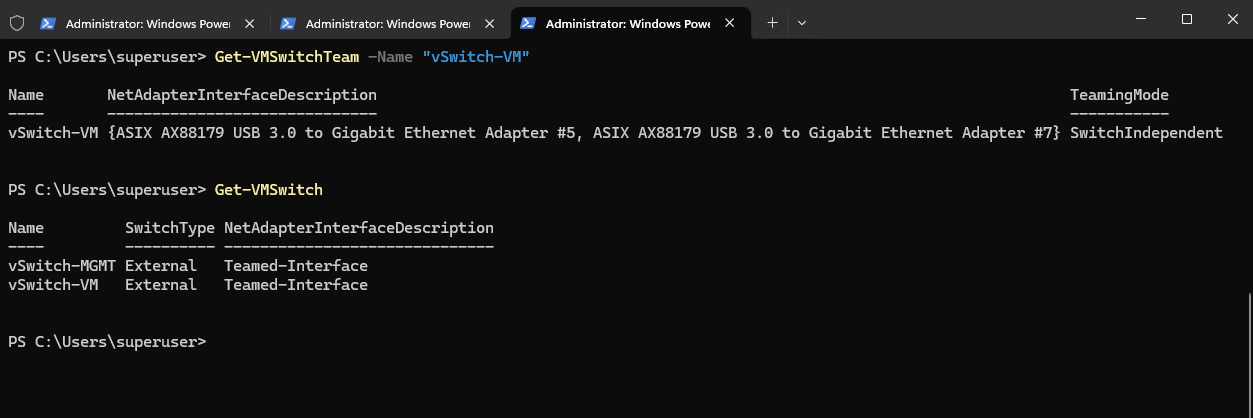Minimize the Windows Terminal window

click(1140, 19)
